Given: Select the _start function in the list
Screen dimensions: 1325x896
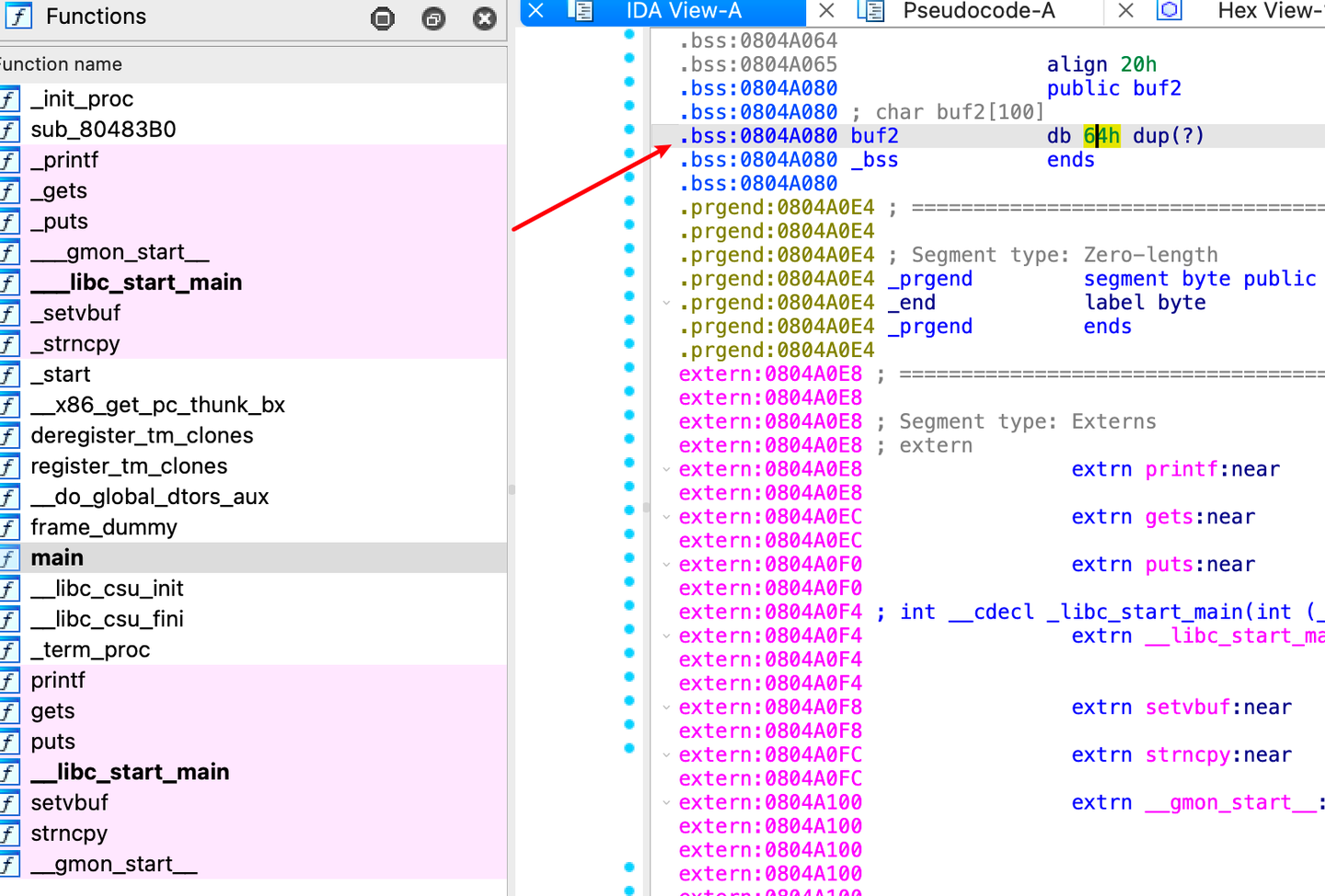Looking at the screenshot, I should (x=60, y=374).
